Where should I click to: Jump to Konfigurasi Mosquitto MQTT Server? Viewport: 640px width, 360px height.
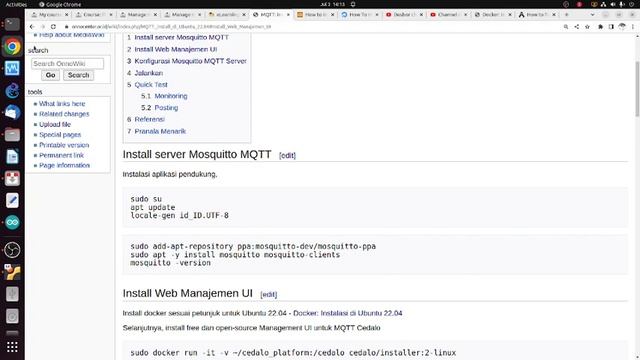(x=191, y=61)
